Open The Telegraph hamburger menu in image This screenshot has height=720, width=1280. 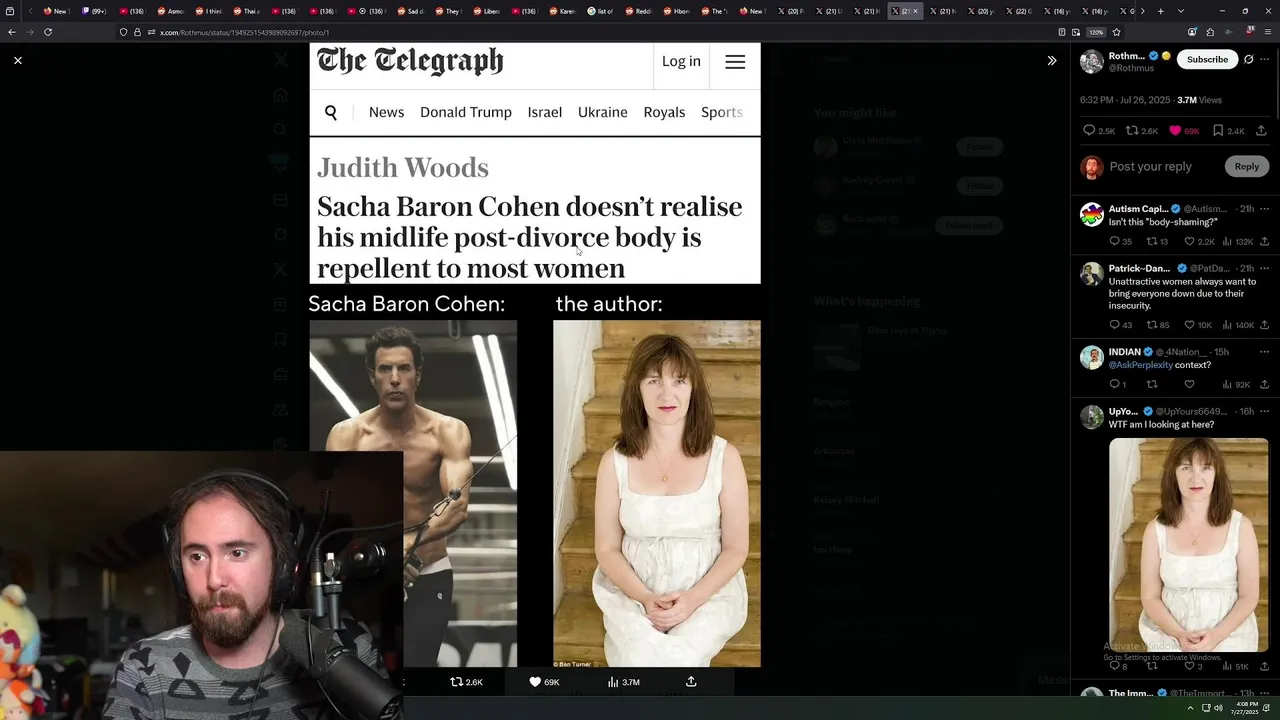point(735,62)
